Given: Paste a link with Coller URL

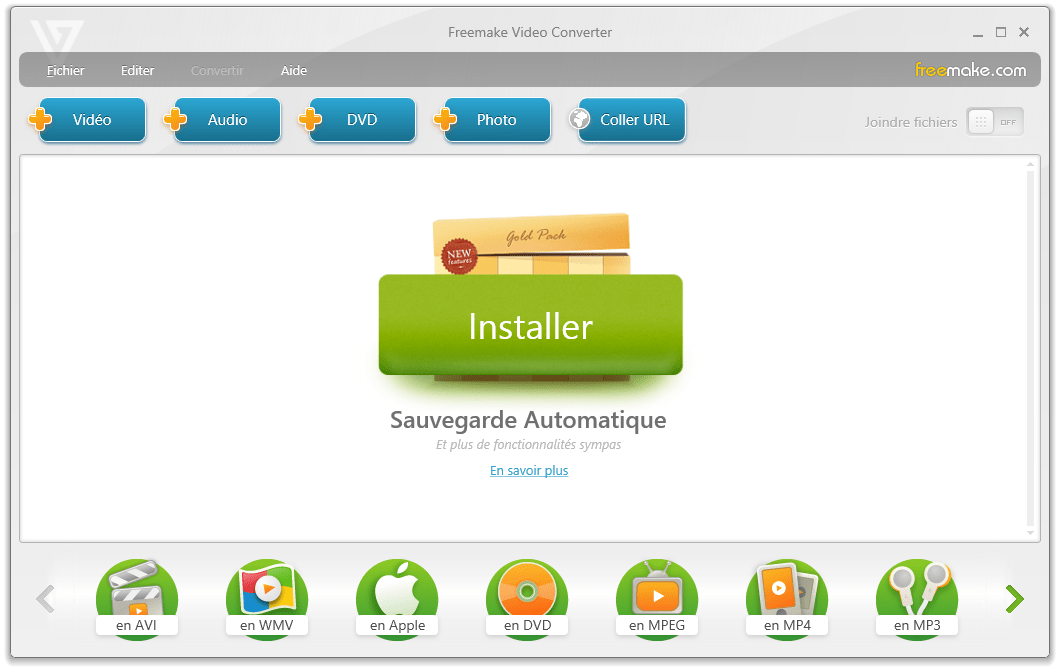Looking at the screenshot, I should [x=632, y=120].
